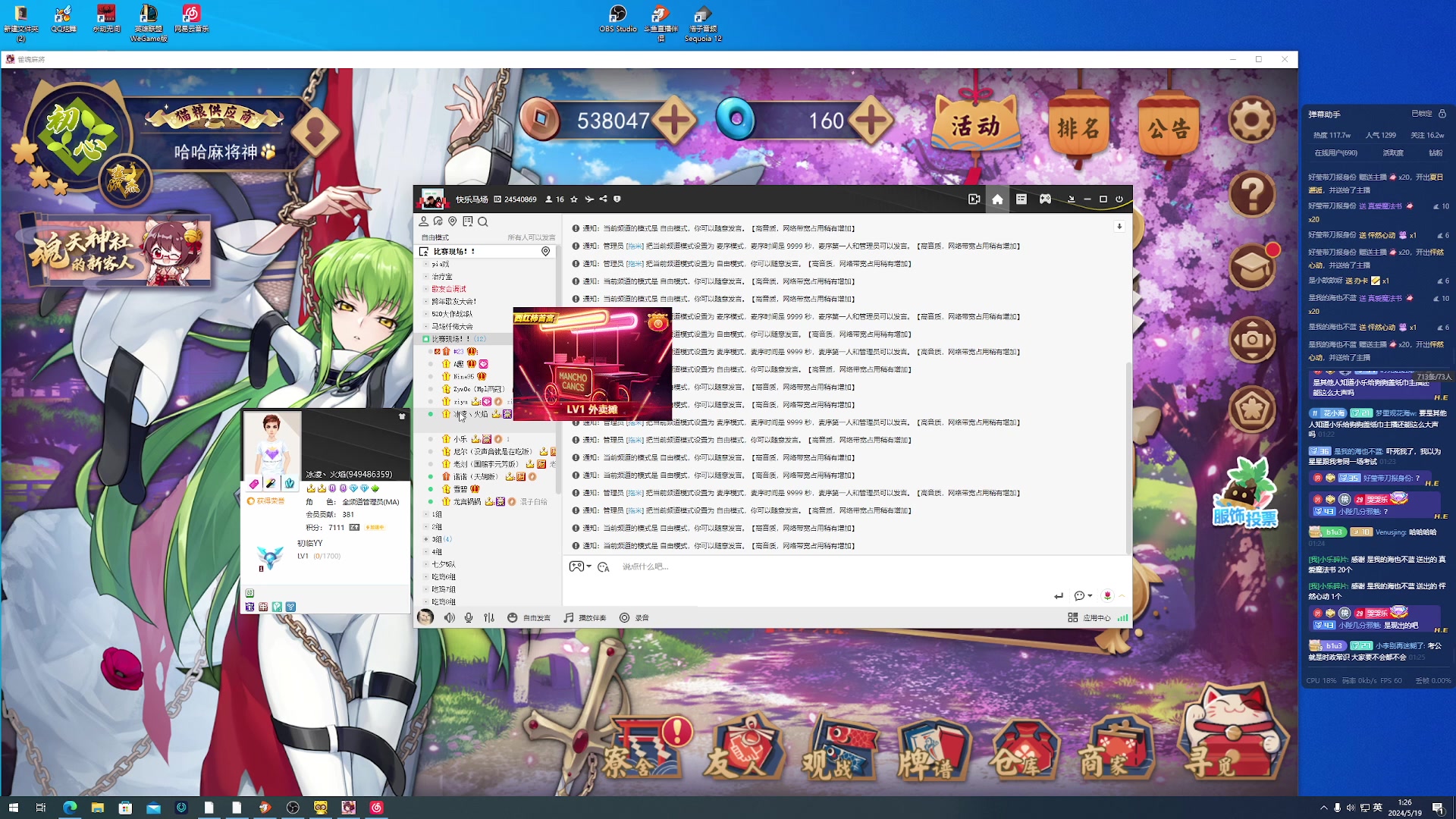
Task: Mute the speaker output icon
Action: click(x=450, y=618)
